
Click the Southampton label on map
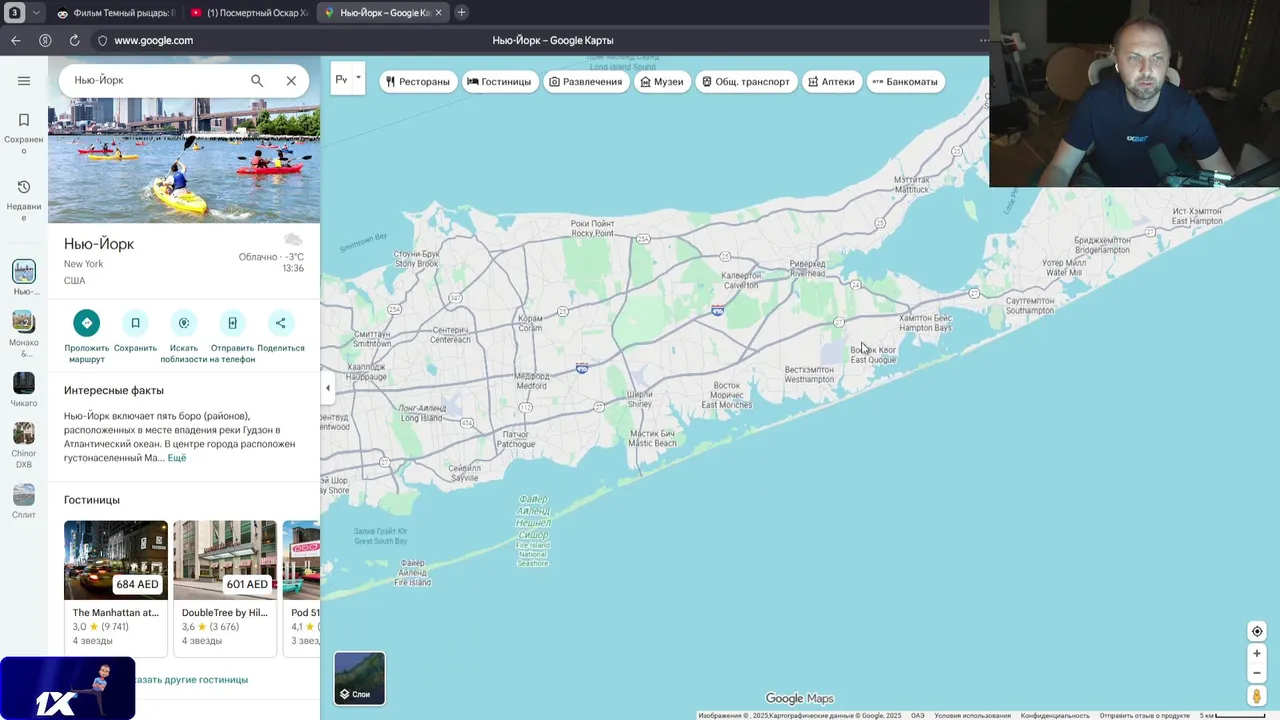click(1030, 305)
